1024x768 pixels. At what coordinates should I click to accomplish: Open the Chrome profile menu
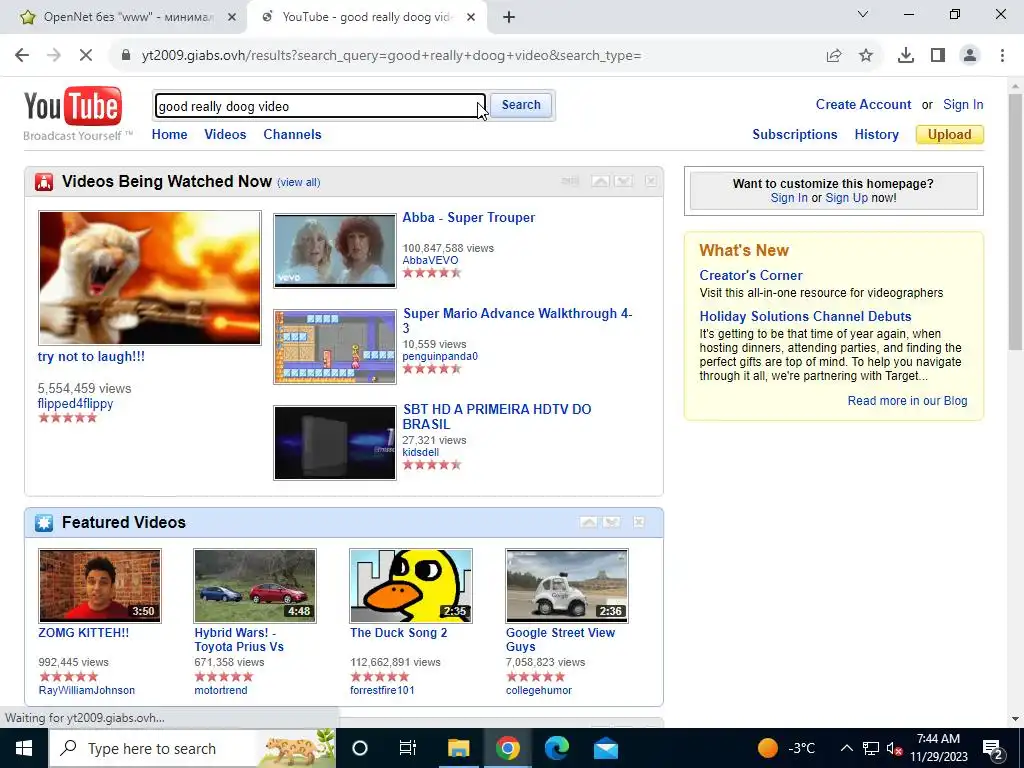click(x=970, y=56)
